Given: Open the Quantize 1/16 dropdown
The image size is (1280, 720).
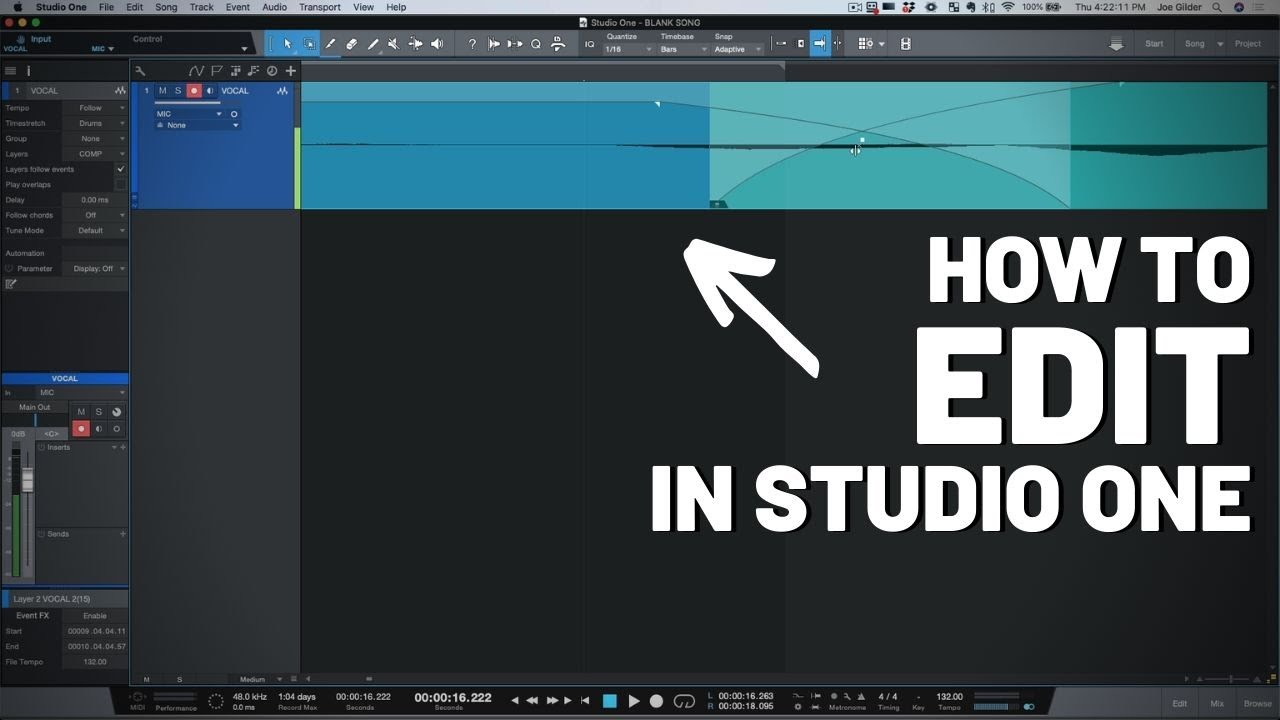Looking at the screenshot, I should click(x=628, y=49).
